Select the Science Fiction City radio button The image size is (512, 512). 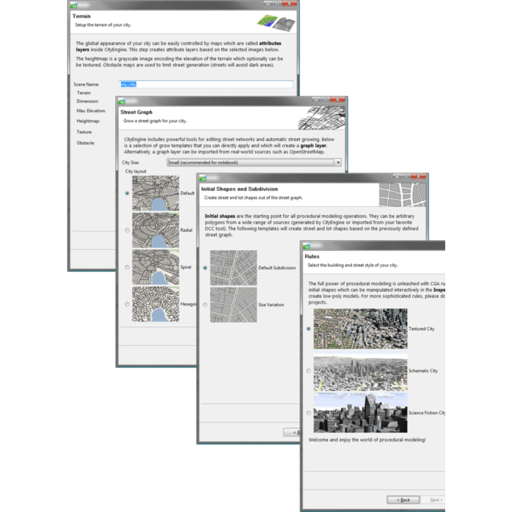coord(309,413)
